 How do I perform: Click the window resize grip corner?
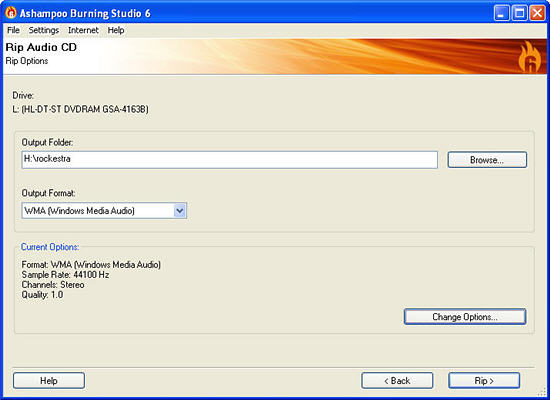(542, 392)
